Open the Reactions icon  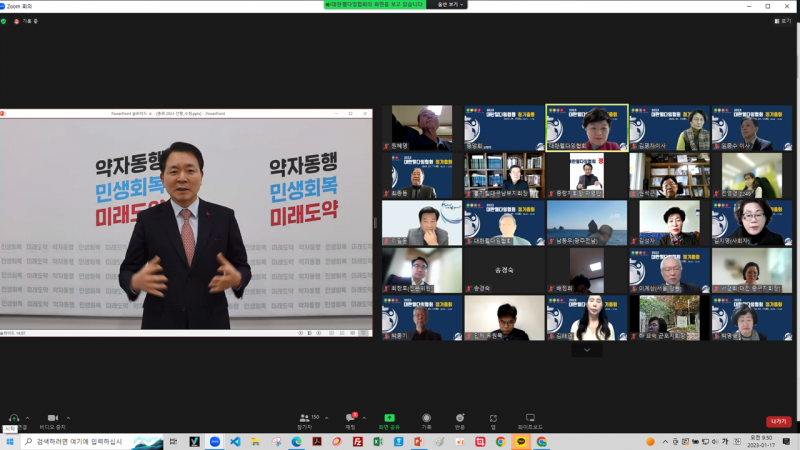click(460, 418)
